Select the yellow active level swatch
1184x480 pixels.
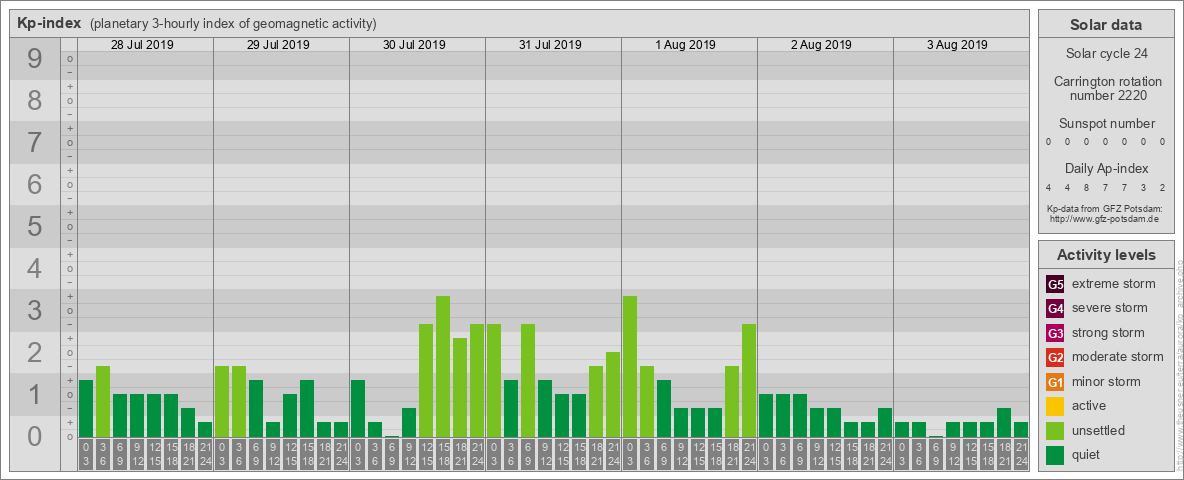[1055, 406]
